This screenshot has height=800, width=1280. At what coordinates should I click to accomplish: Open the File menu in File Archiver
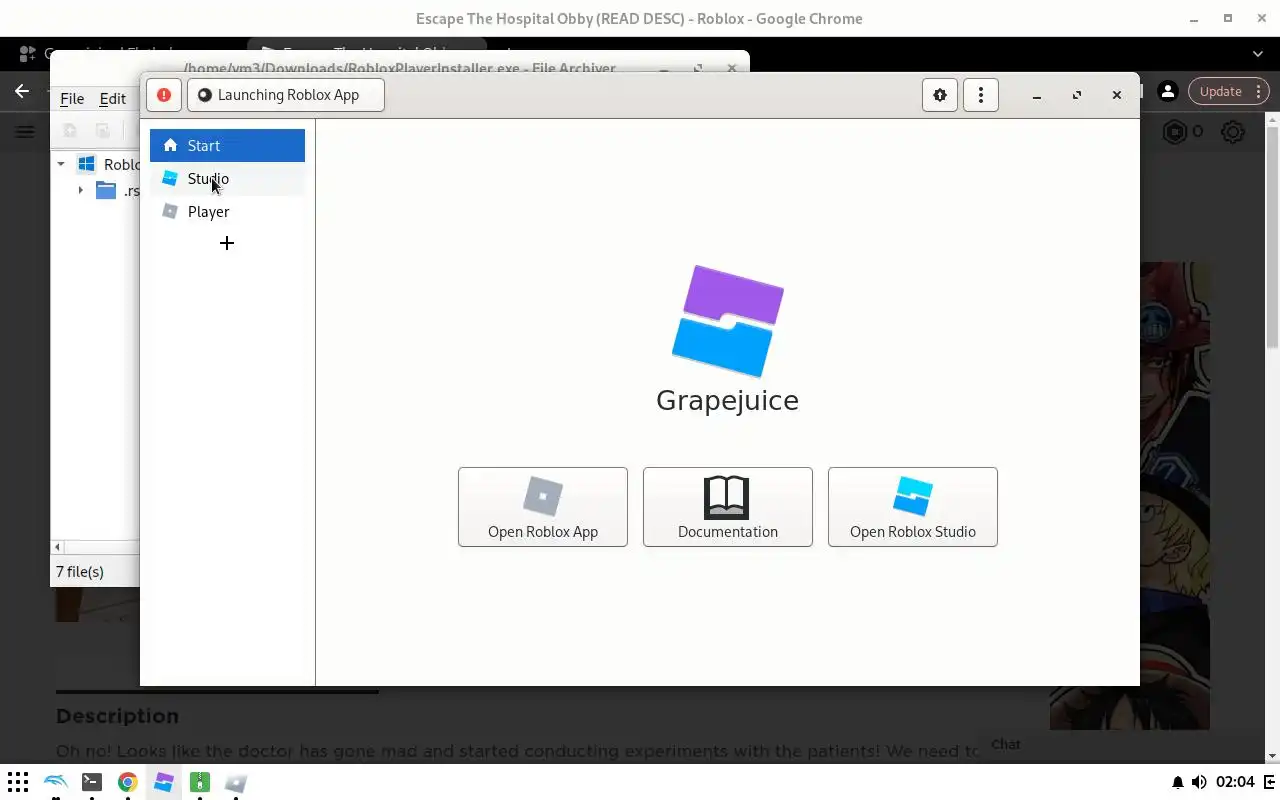pyautogui.click(x=72, y=98)
